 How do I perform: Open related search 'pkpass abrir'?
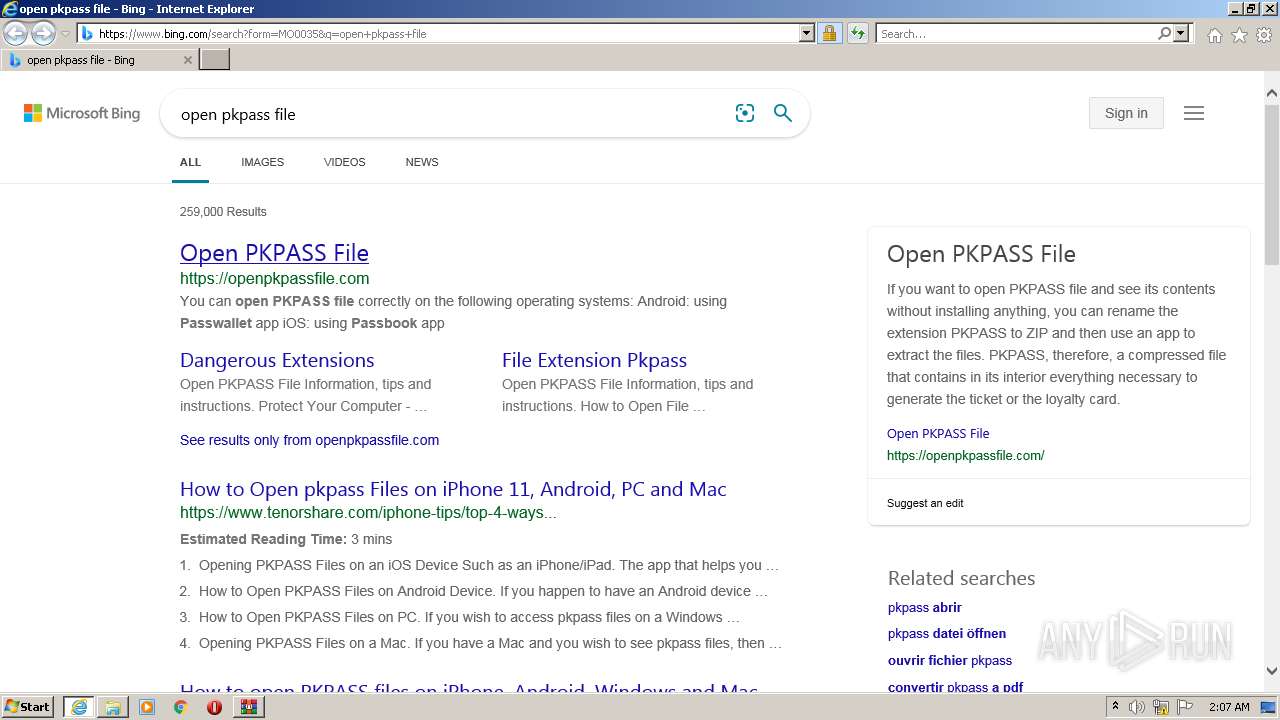tap(925, 607)
